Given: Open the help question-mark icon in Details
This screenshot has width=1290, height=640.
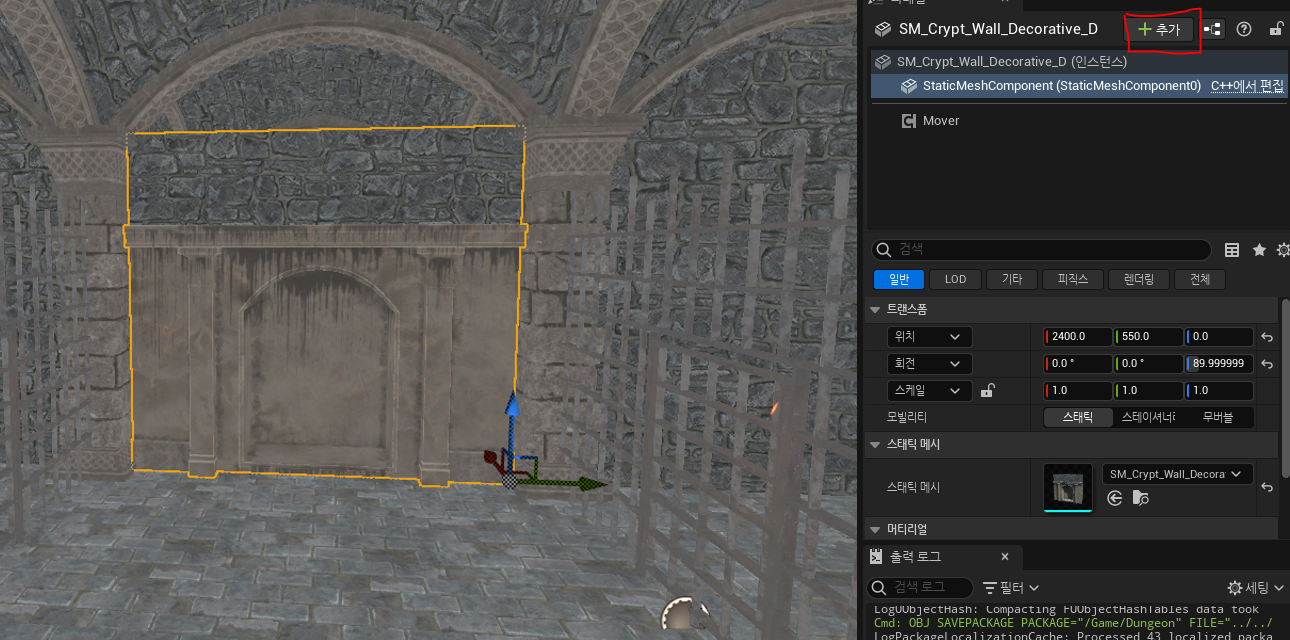Looking at the screenshot, I should click(1244, 29).
